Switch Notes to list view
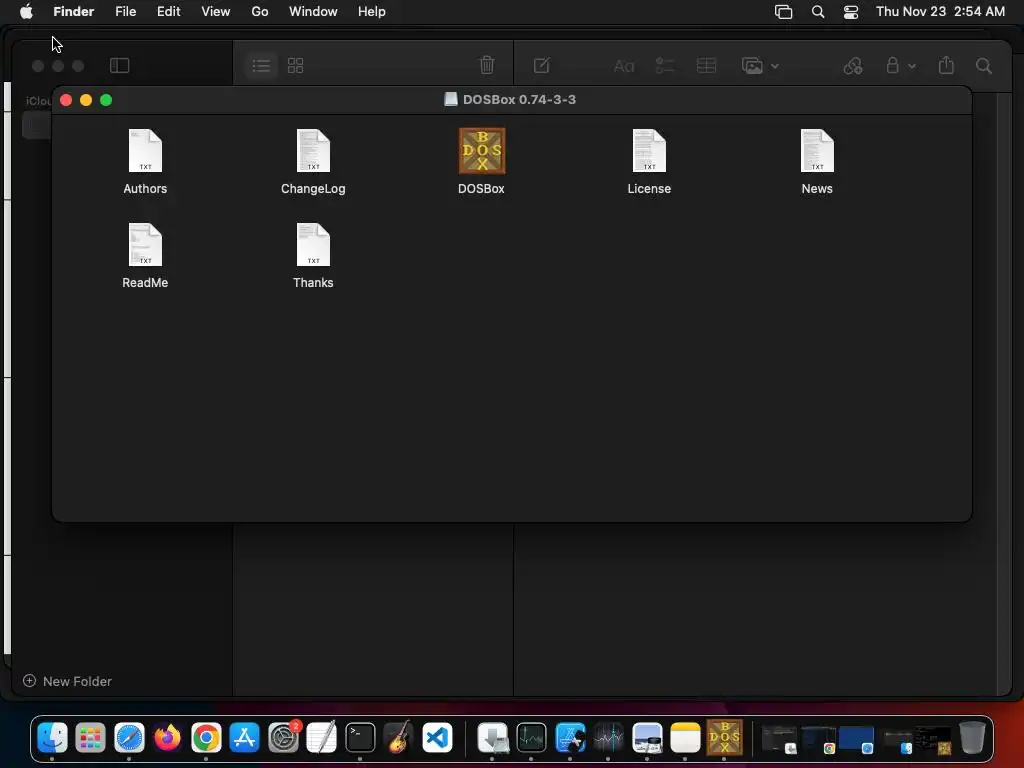Image resolution: width=1024 pixels, height=768 pixels. (x=261, y=65)
